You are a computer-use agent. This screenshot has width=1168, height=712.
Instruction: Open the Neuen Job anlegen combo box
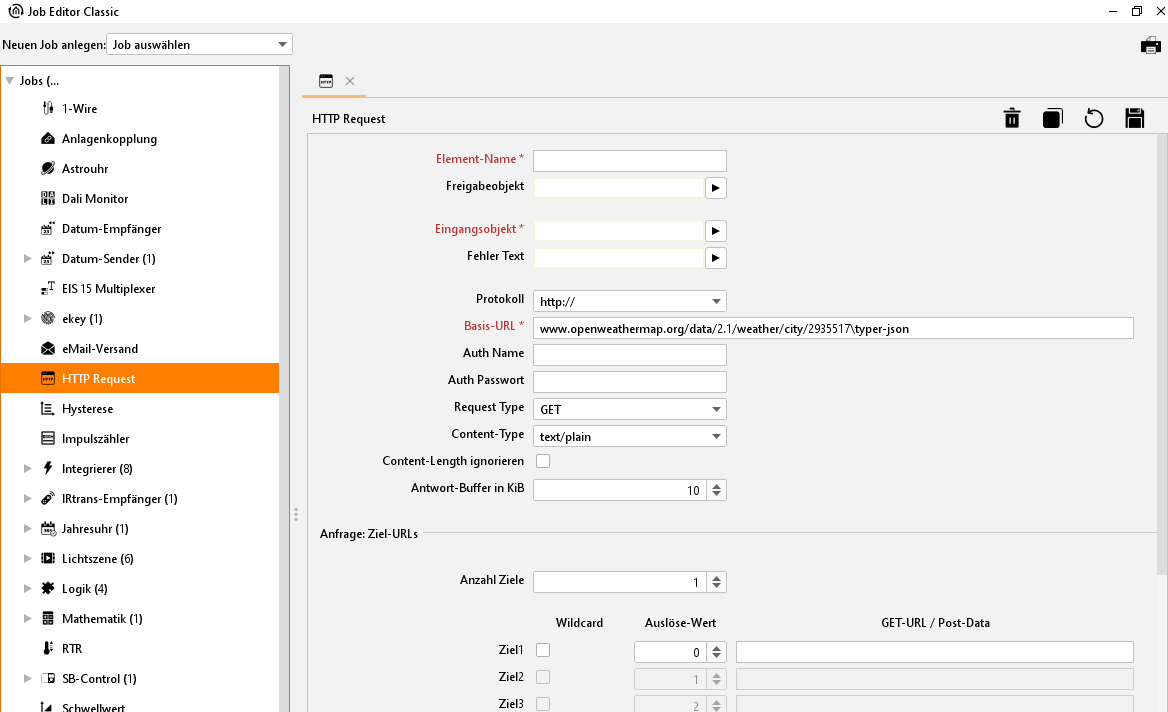coord(199,45)
